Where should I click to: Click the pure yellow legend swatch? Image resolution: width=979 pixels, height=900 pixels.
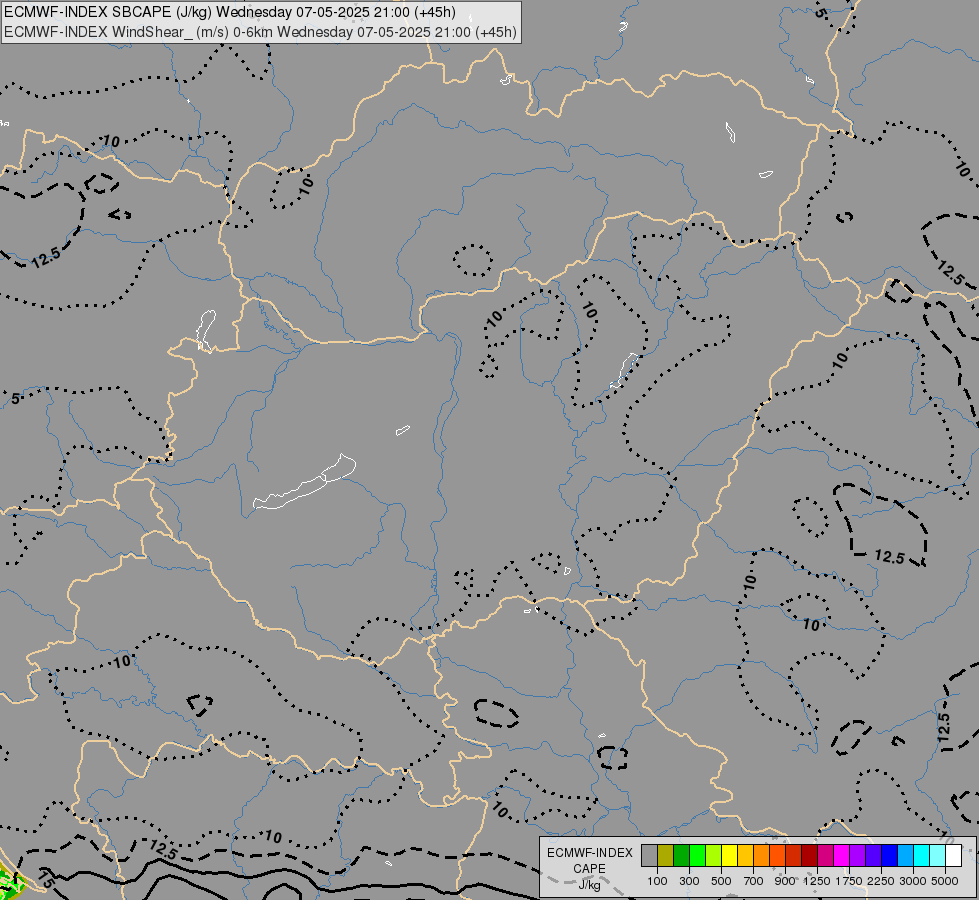point(729,855)
